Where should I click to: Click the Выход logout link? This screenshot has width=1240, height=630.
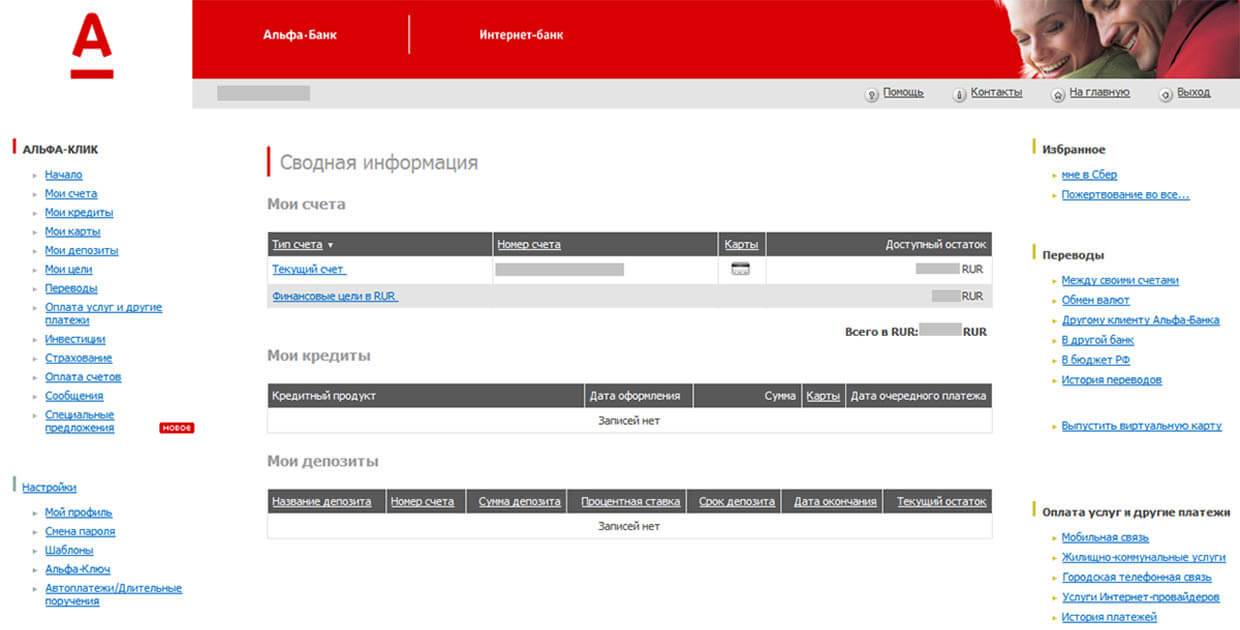pos(1194,92)
